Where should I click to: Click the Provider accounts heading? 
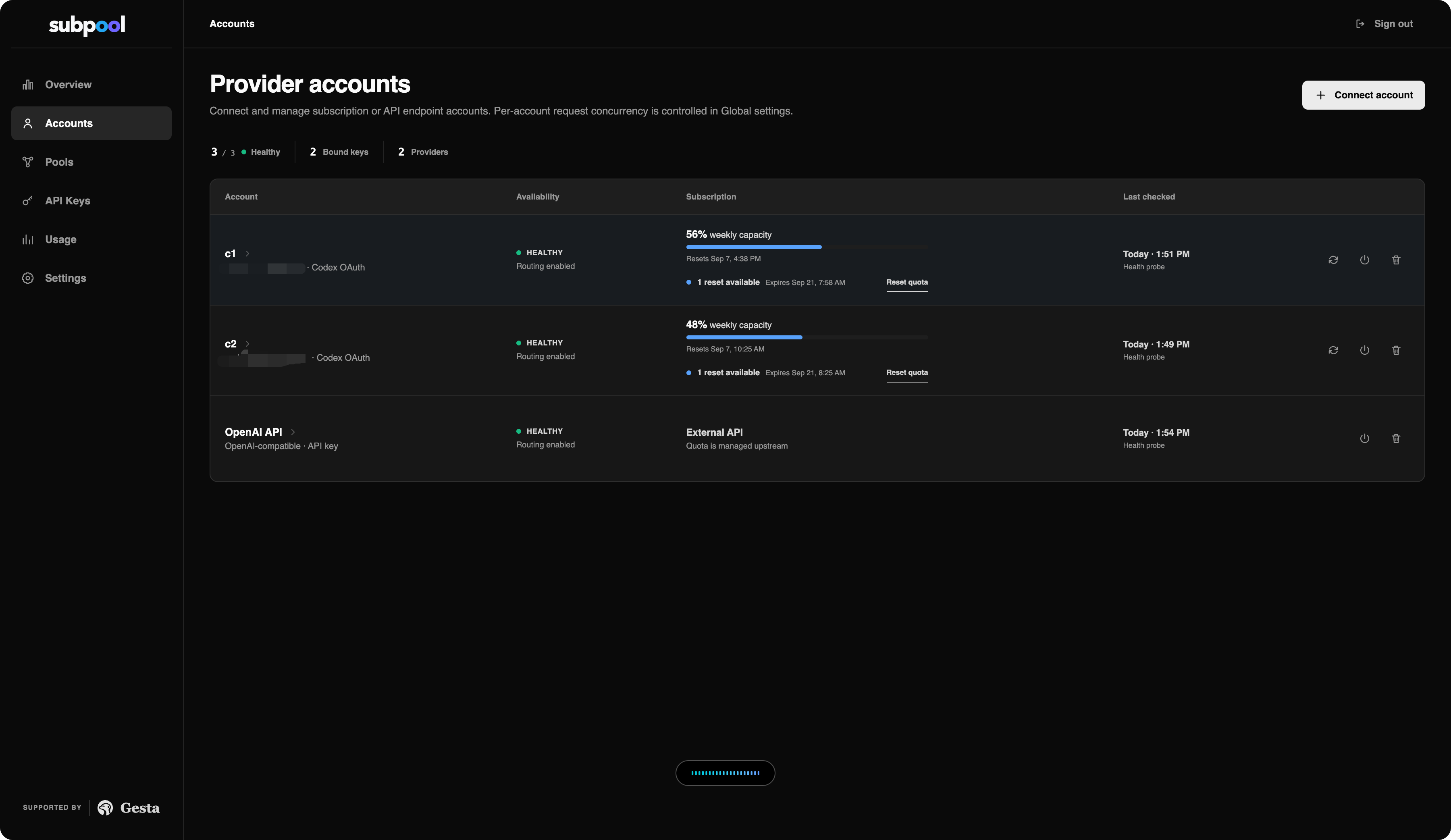(310, 84)
